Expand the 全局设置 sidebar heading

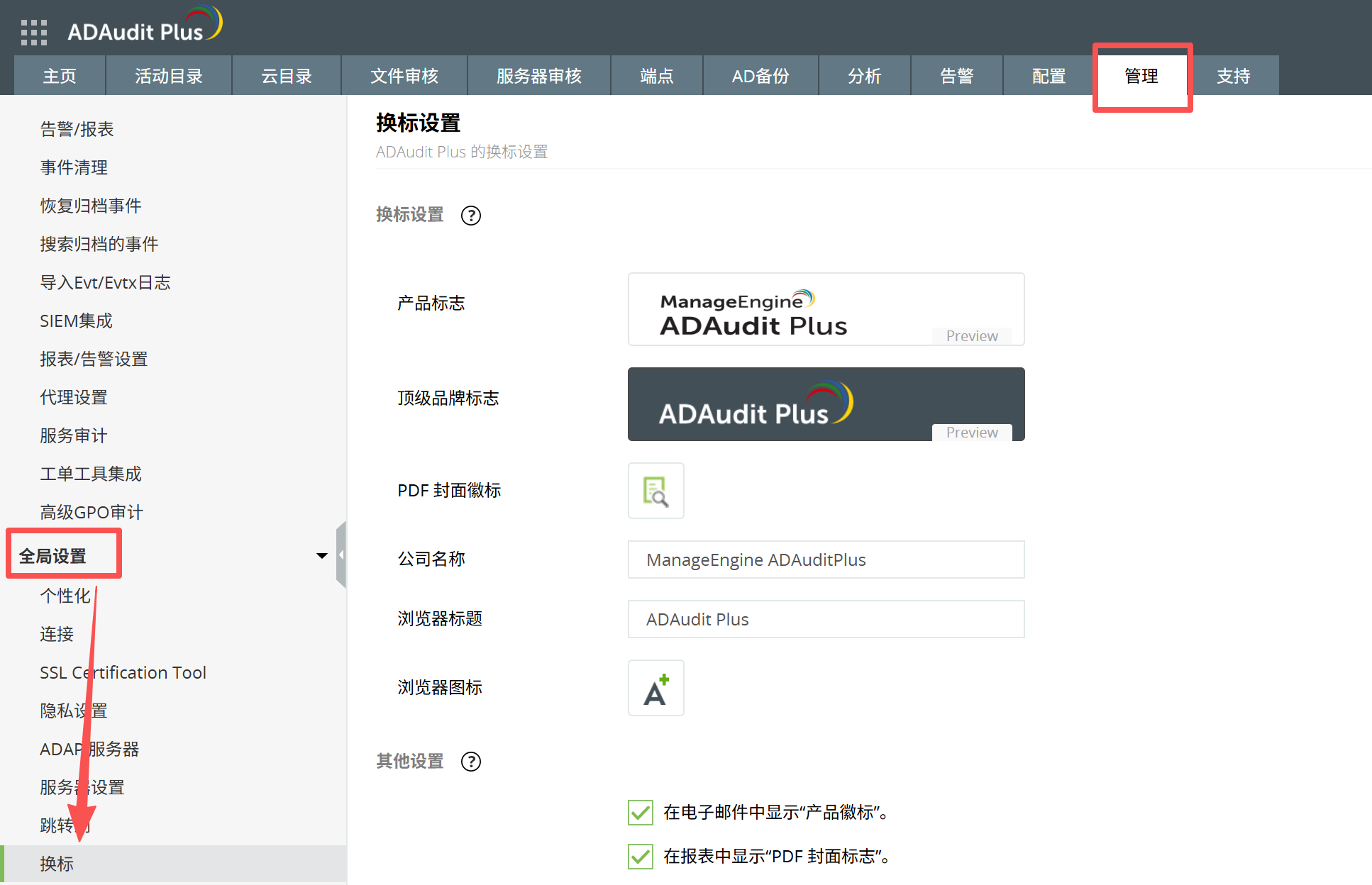(52, 556)
